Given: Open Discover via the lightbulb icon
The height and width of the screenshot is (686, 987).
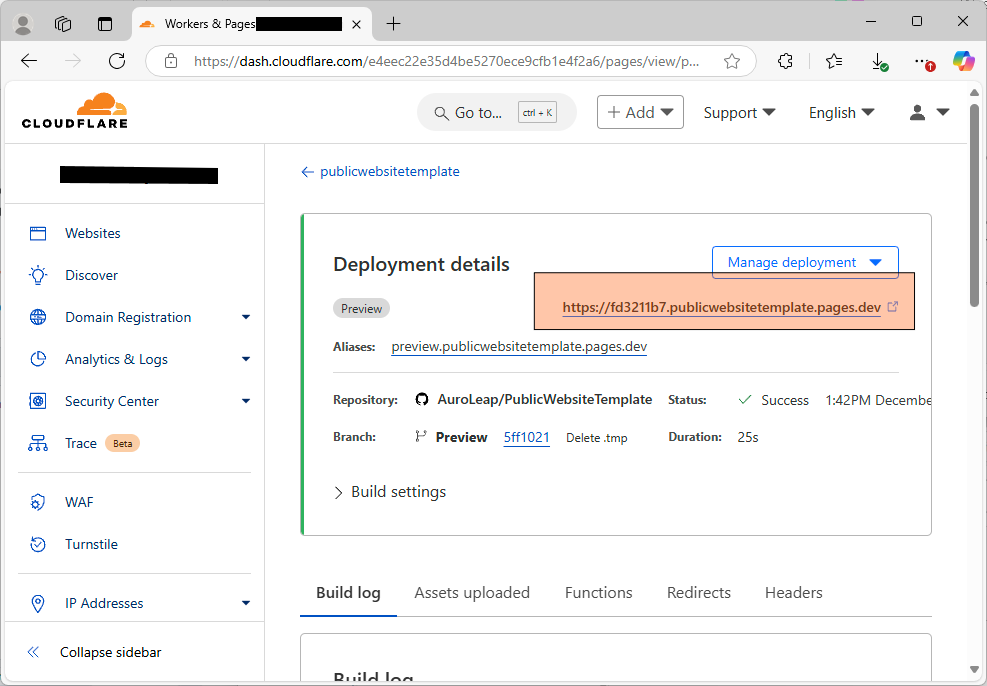Looking at the screenshot, I should [38, 275].
